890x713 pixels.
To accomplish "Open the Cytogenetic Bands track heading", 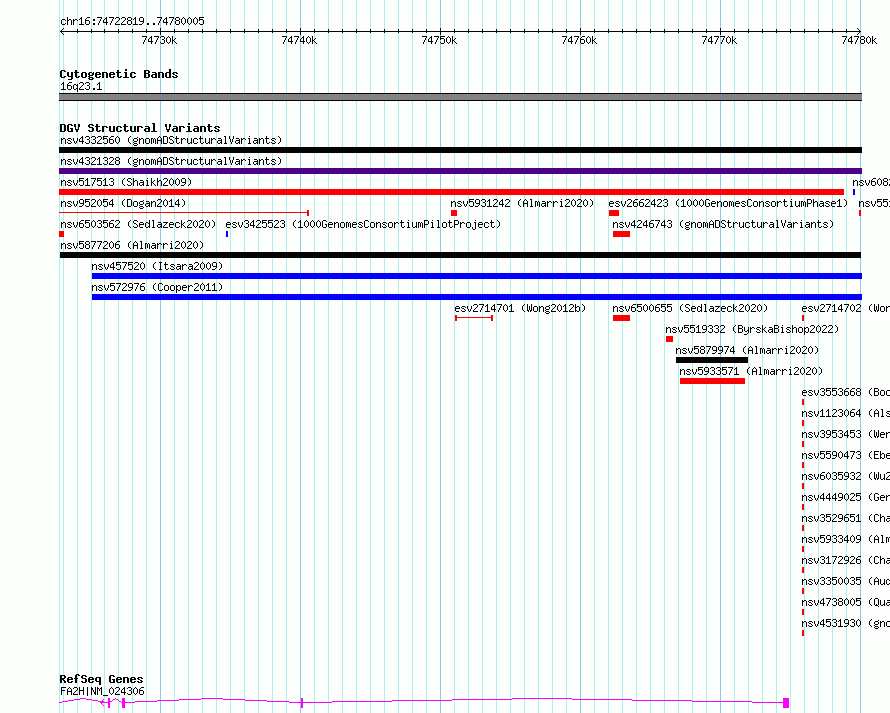I will [119, 74].
